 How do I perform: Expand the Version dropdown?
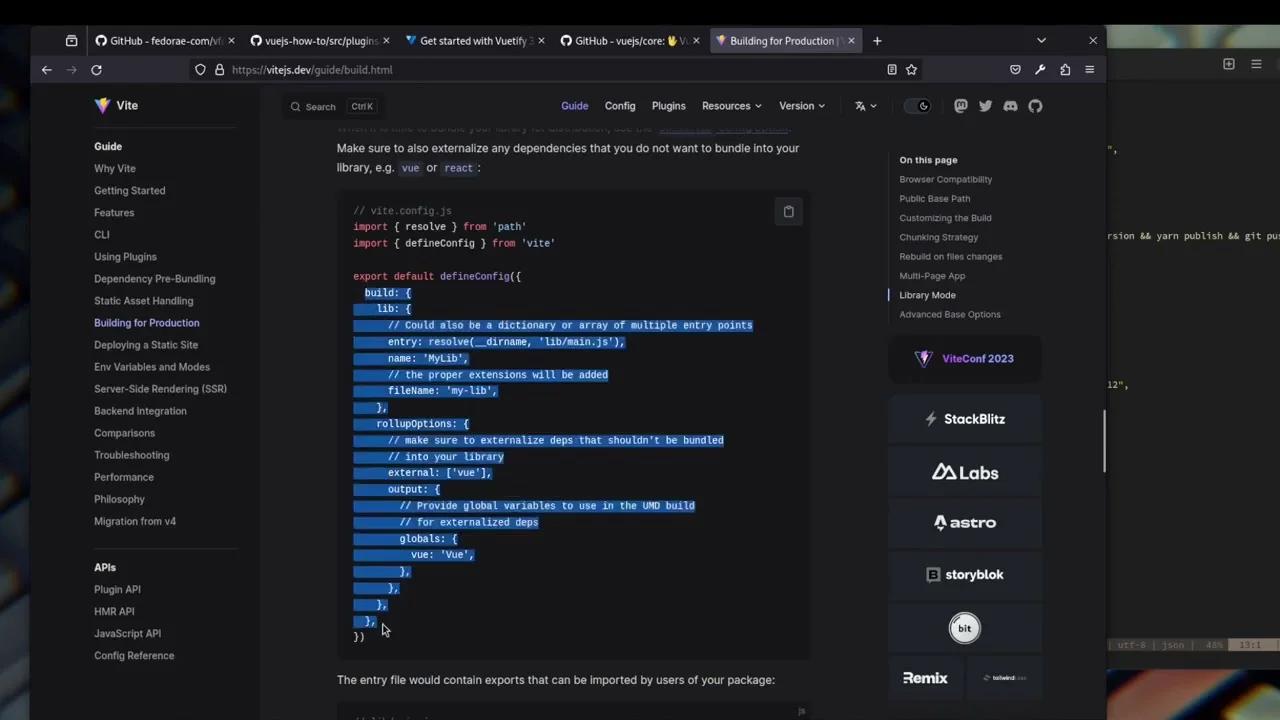point(801,105)
